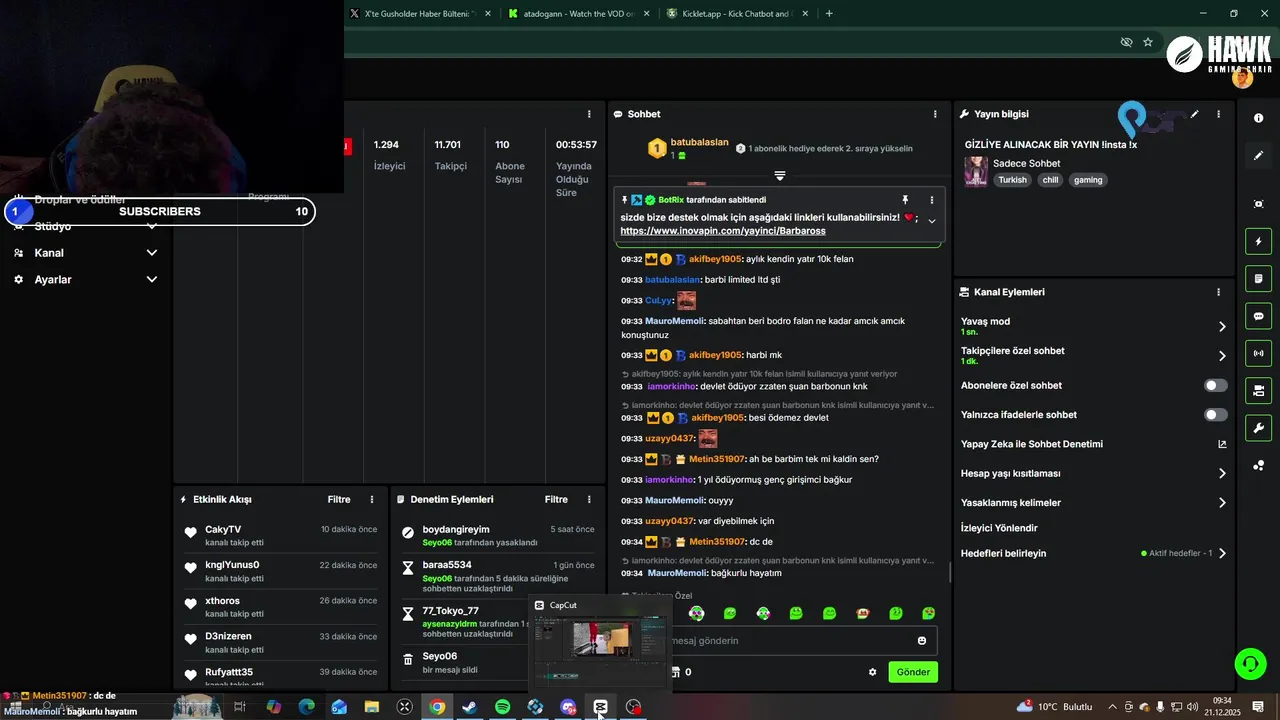Viewport: 1280px width, 720px height.
Task: Toggle the wrench panel icon in right sidebar
Action: click(1258, 428)
